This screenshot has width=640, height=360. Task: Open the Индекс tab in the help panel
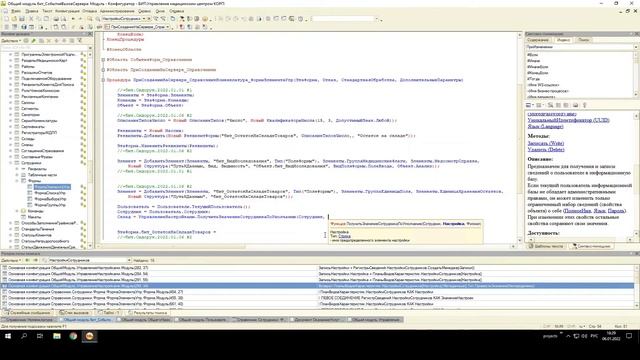tap(563, 40)
